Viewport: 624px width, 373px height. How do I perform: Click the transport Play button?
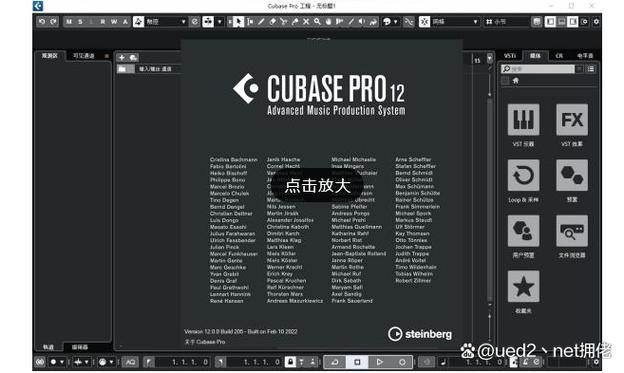pos(380,362)
